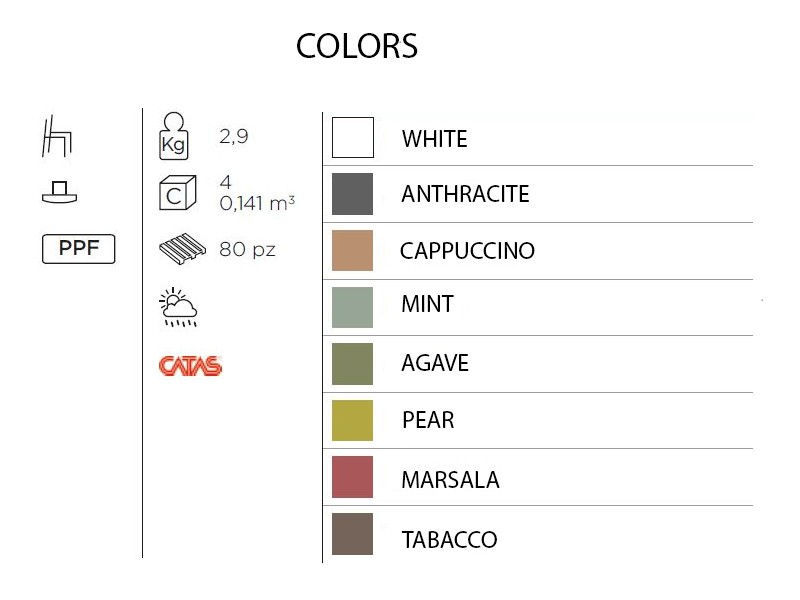
Task: Click the CAPPUCCINO color label
Action: point(467,251)
